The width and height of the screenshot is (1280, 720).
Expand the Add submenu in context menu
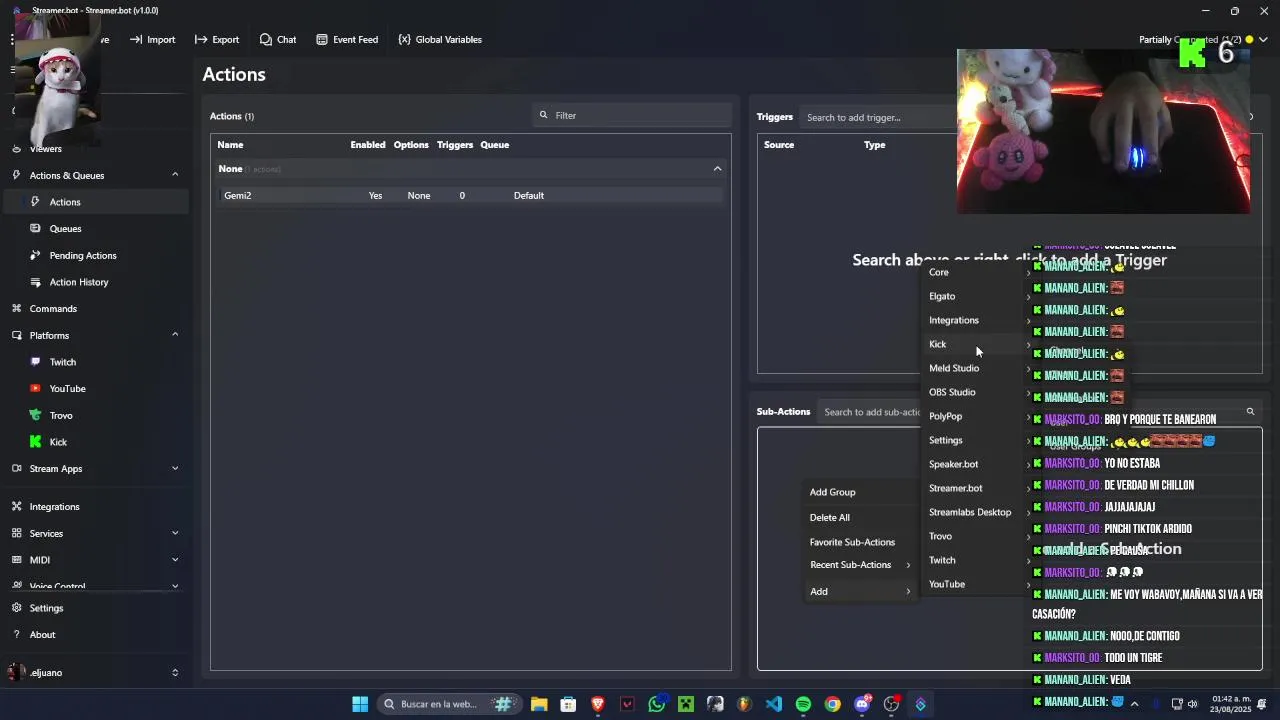[861, 592]
